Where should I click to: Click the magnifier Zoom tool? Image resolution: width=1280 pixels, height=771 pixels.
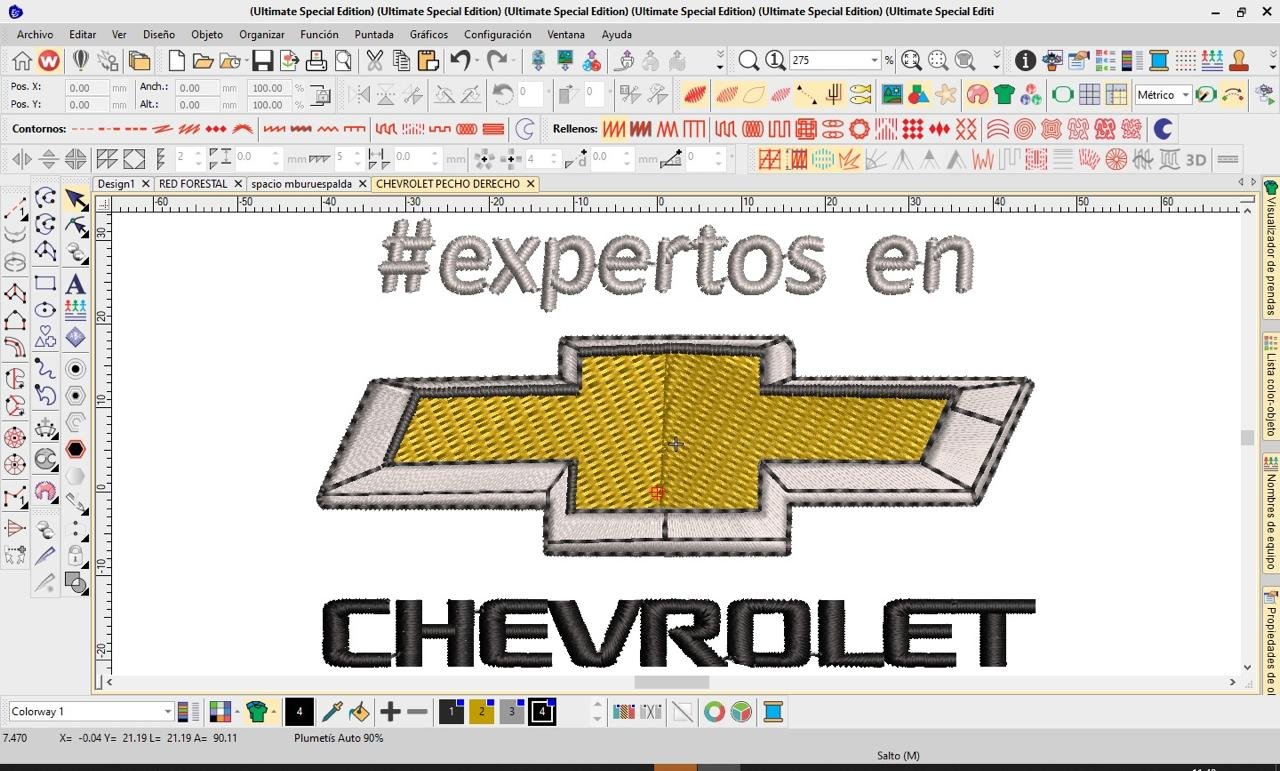click(748, 61)
